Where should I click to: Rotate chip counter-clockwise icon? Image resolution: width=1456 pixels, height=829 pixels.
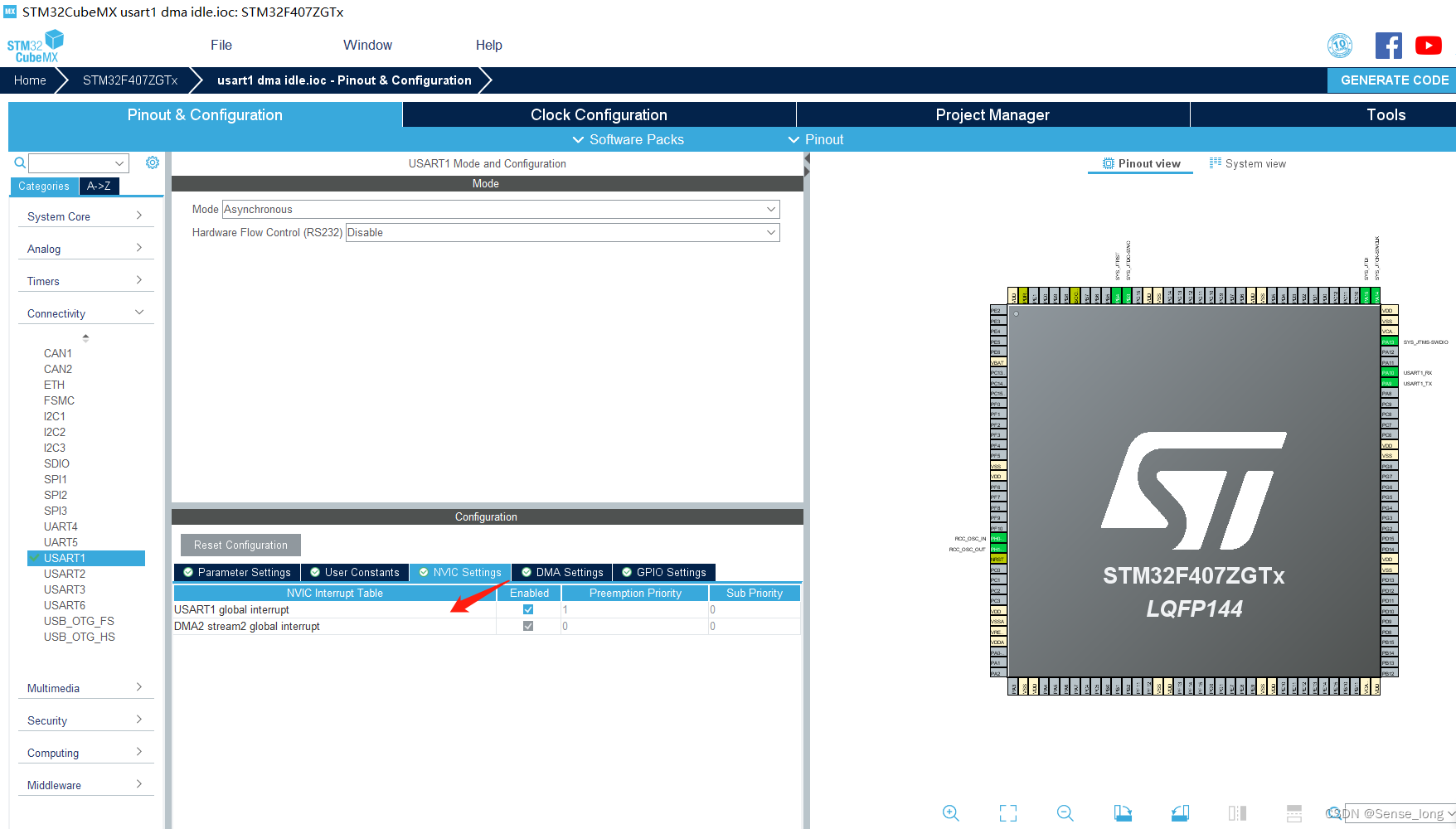(1180, 813)
